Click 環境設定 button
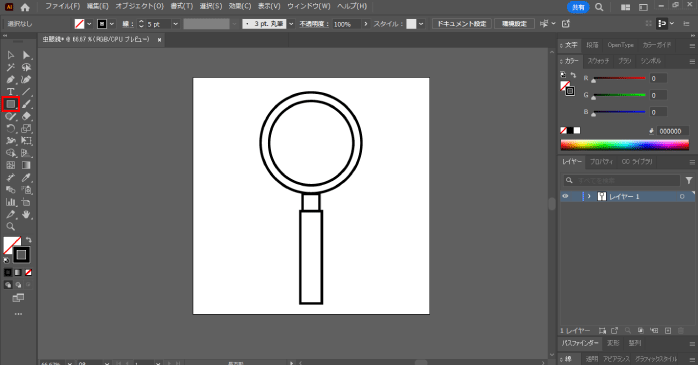Image resolution: width=698 pixels, height=365 pixels. 515,24
